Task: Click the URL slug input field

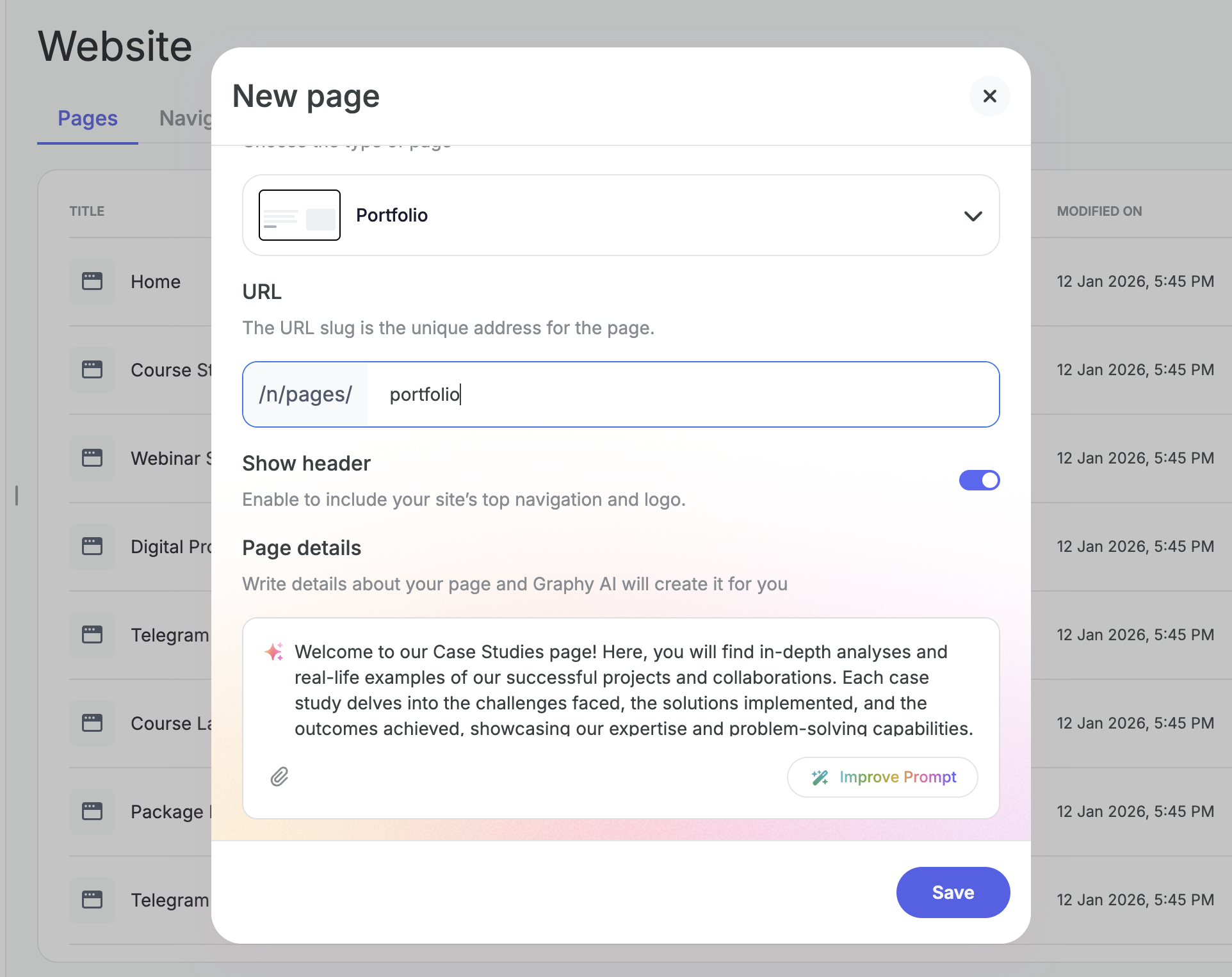Action: pyautogui.click(x=683, y=394)
